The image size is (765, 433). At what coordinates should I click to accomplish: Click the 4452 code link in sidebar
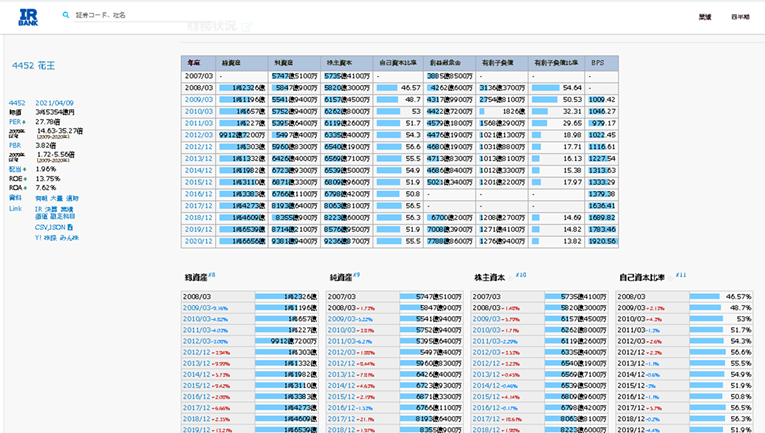click(17, 103)
